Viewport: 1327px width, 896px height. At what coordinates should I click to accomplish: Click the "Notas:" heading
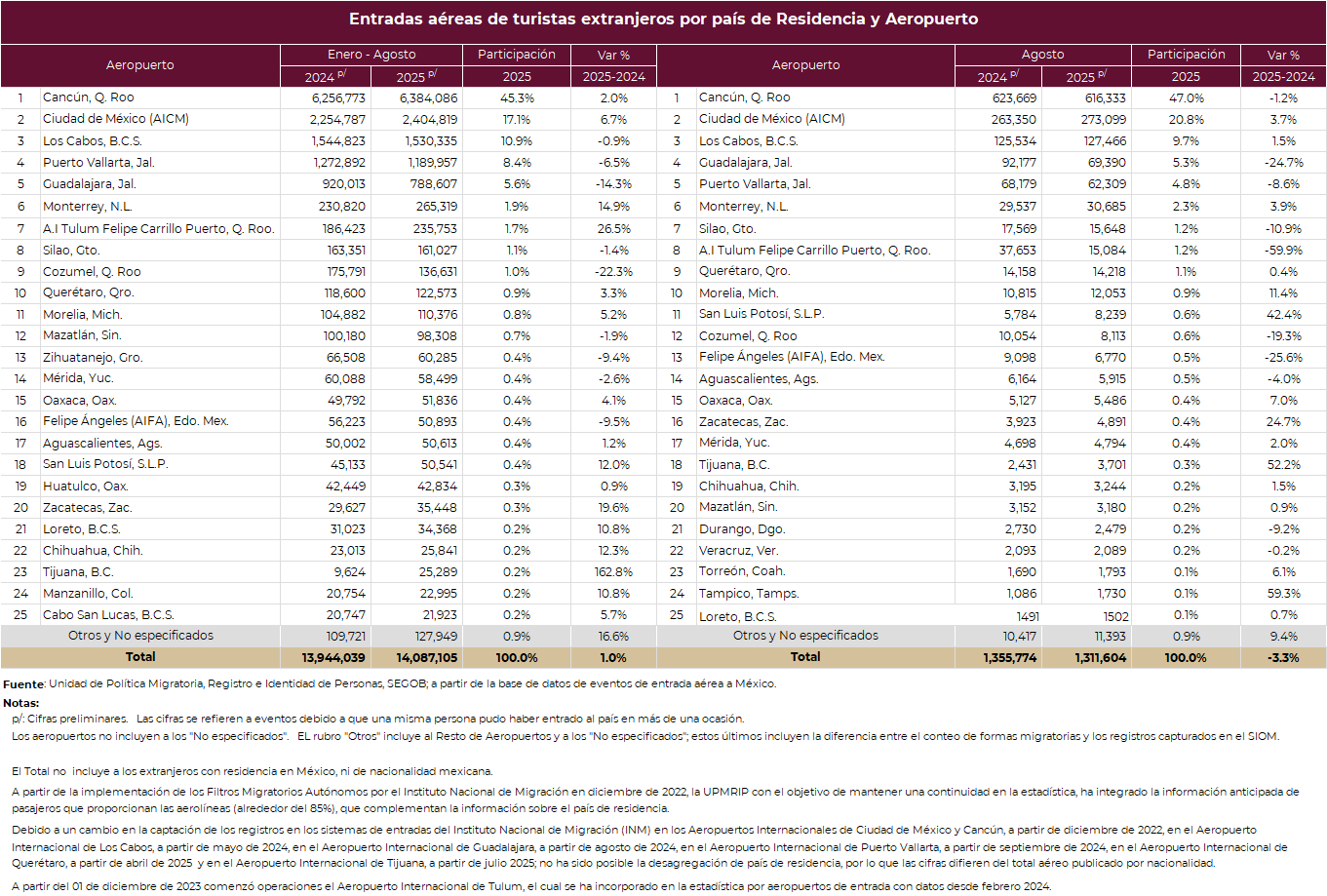(x=21, y=703)
